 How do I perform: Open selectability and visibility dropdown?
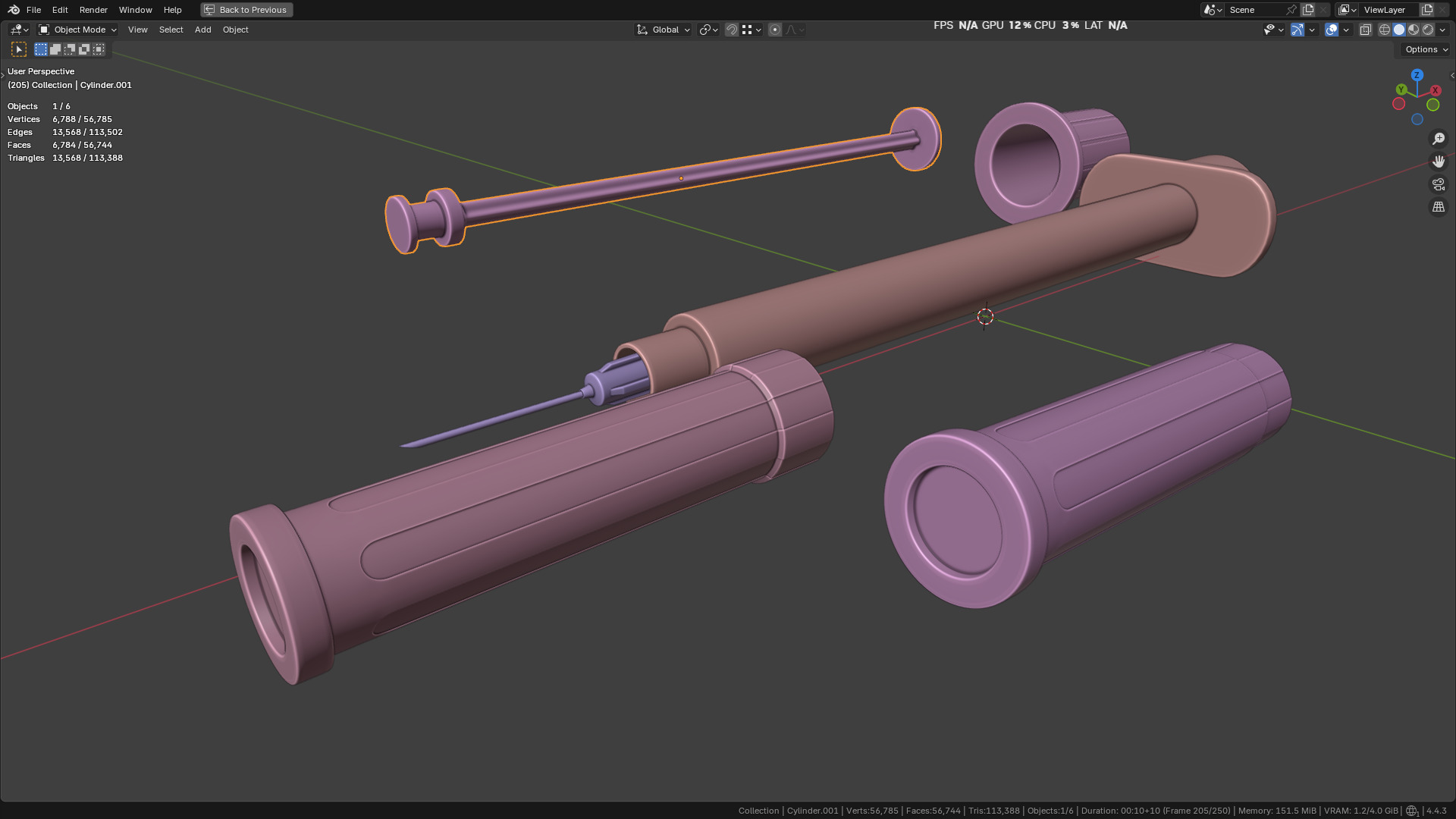pyautogui.click(x=1273, y=30)
